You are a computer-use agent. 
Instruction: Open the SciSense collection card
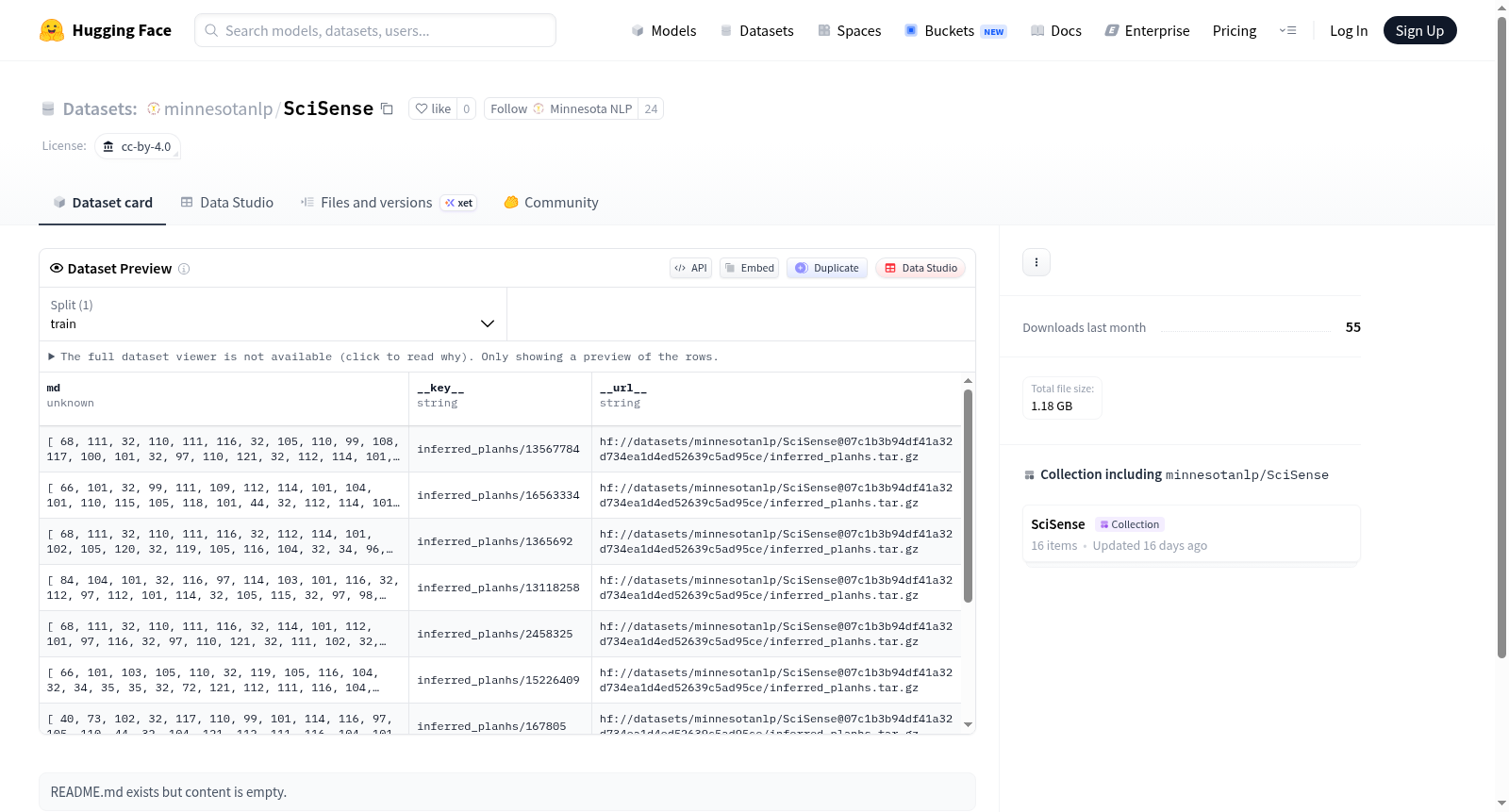coord(1191,534)
